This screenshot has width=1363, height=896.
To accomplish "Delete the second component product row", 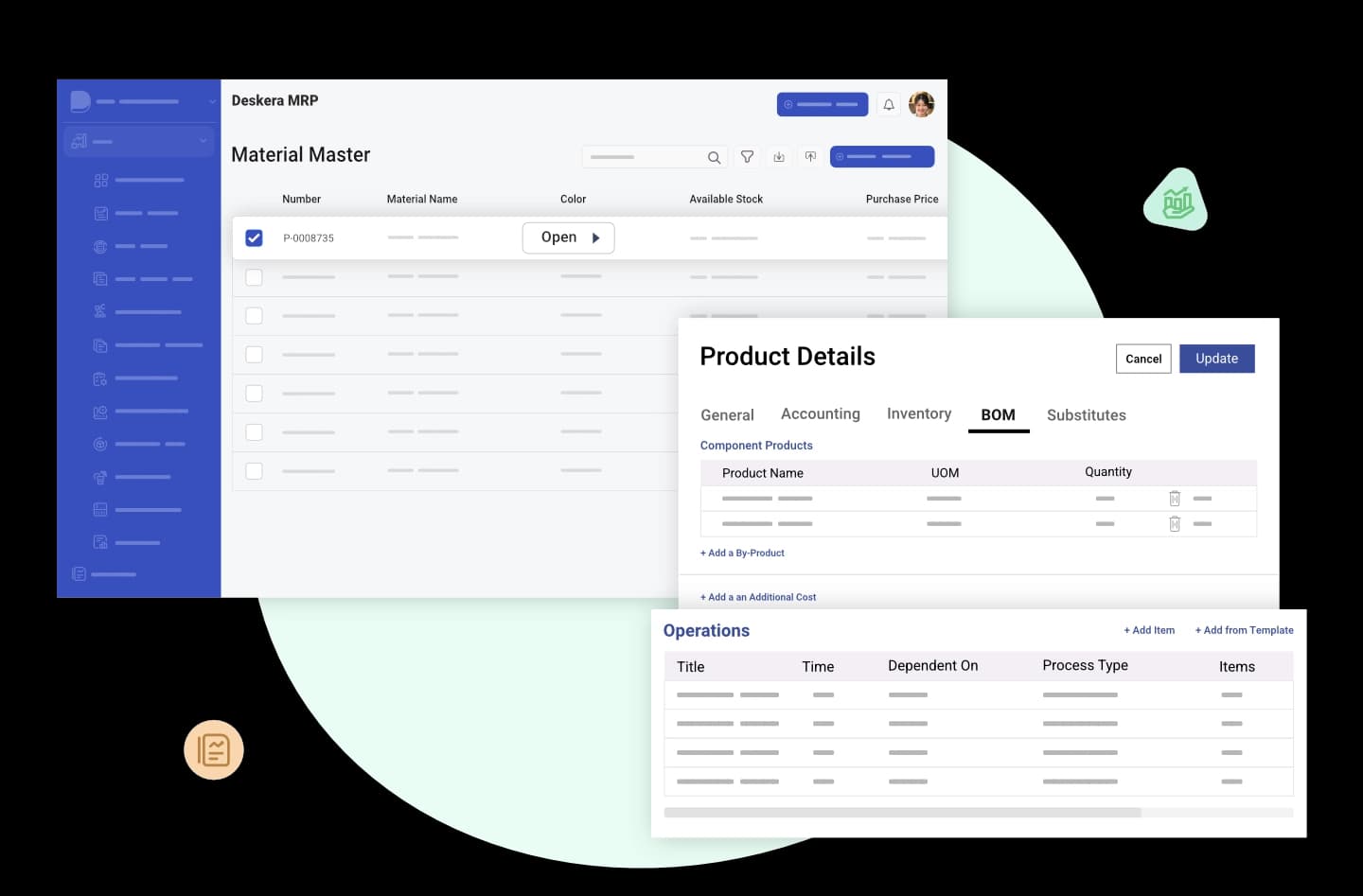I will [1175, 524].
